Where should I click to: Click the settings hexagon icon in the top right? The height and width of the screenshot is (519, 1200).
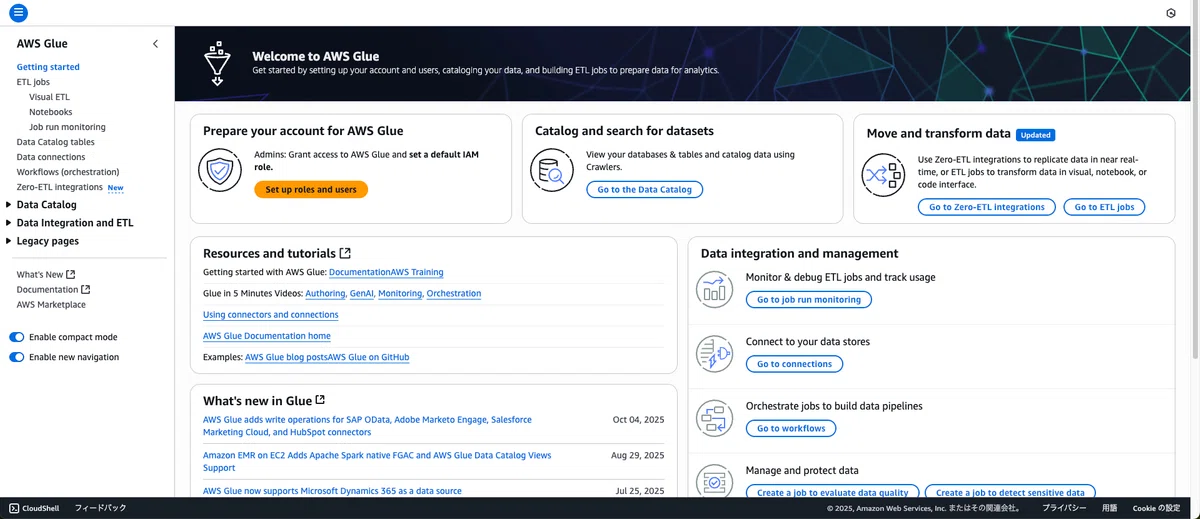point(1171,13)
